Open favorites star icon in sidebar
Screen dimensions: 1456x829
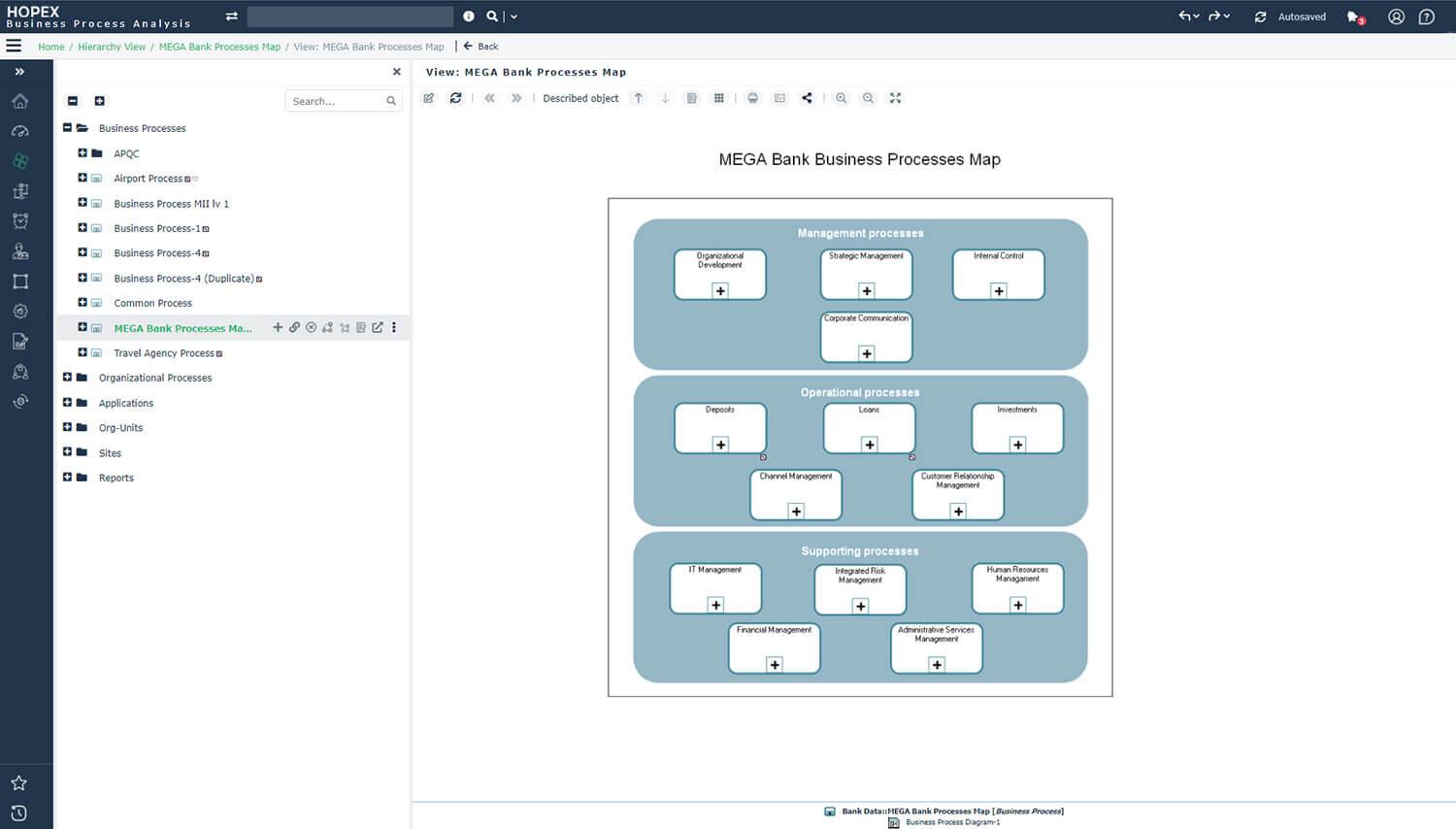tap(19, 782)
